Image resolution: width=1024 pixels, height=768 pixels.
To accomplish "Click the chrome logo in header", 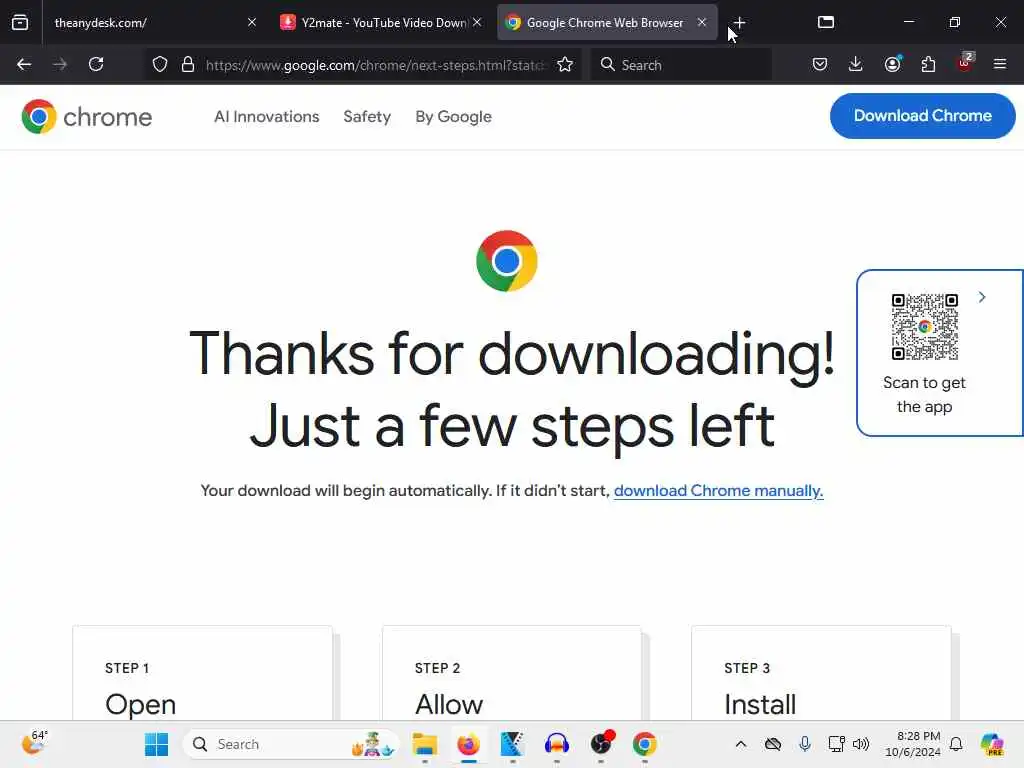I will (87, 117).
